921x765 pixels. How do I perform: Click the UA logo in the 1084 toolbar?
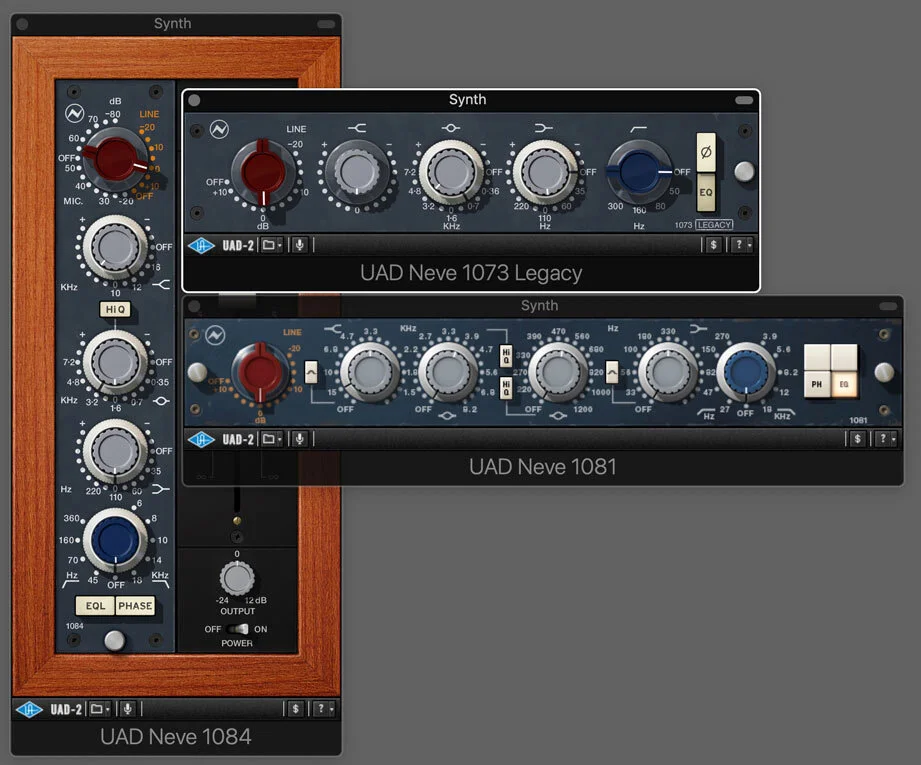29,709
